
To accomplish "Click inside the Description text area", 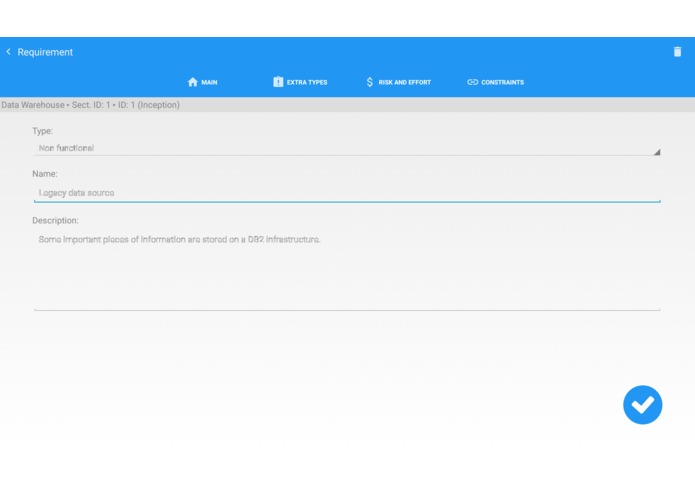I will 347,270.
